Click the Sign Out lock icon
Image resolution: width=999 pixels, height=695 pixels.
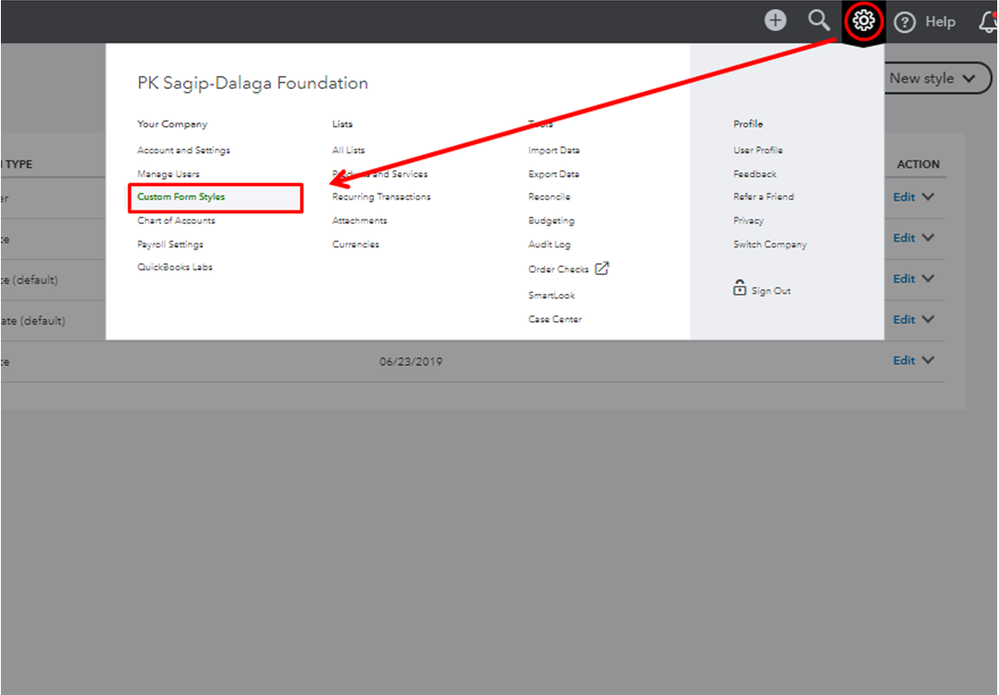coord(740,289)
